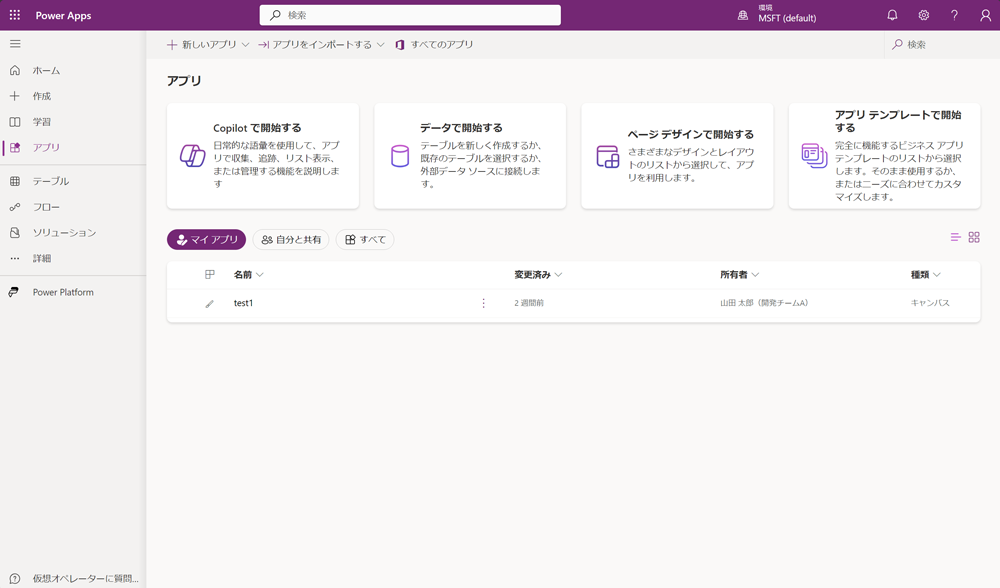
Task: Sort by 変更済み column
Action: 538,275
